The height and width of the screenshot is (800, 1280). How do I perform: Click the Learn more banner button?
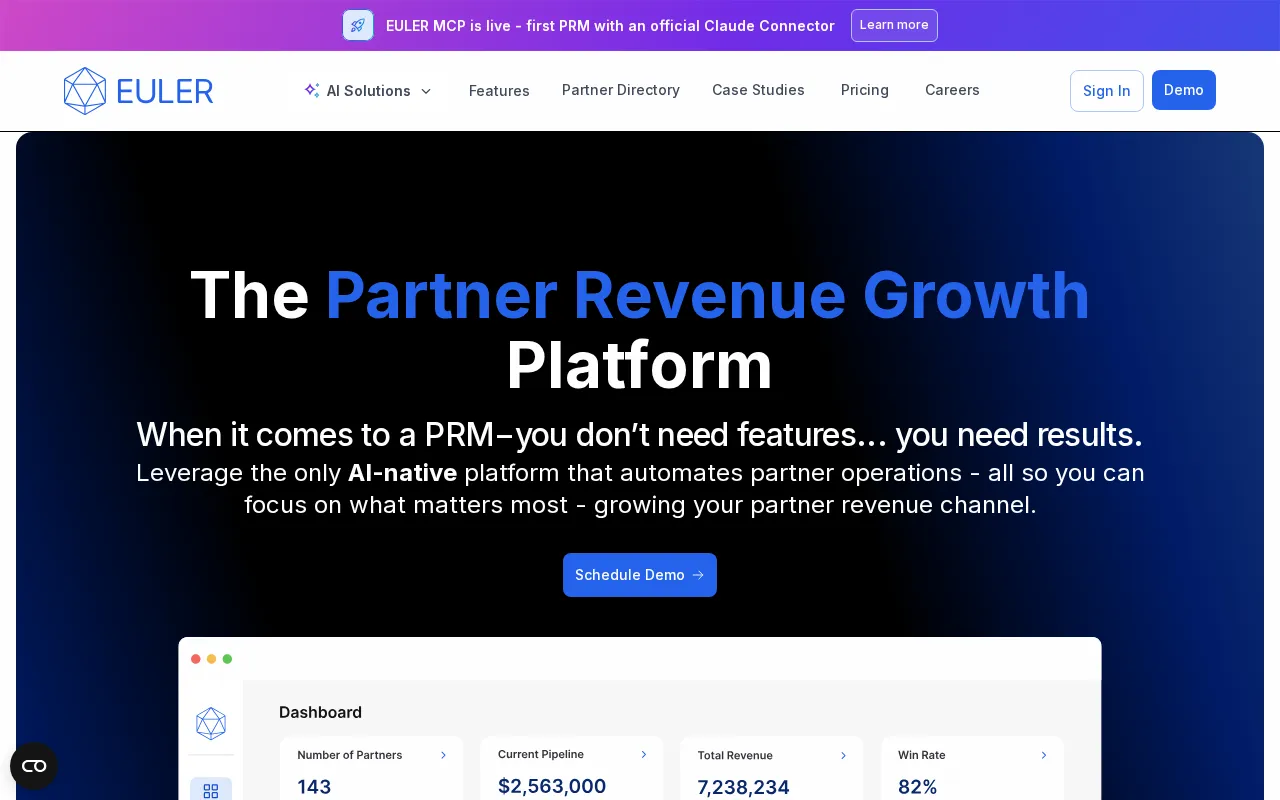point(894,25)
